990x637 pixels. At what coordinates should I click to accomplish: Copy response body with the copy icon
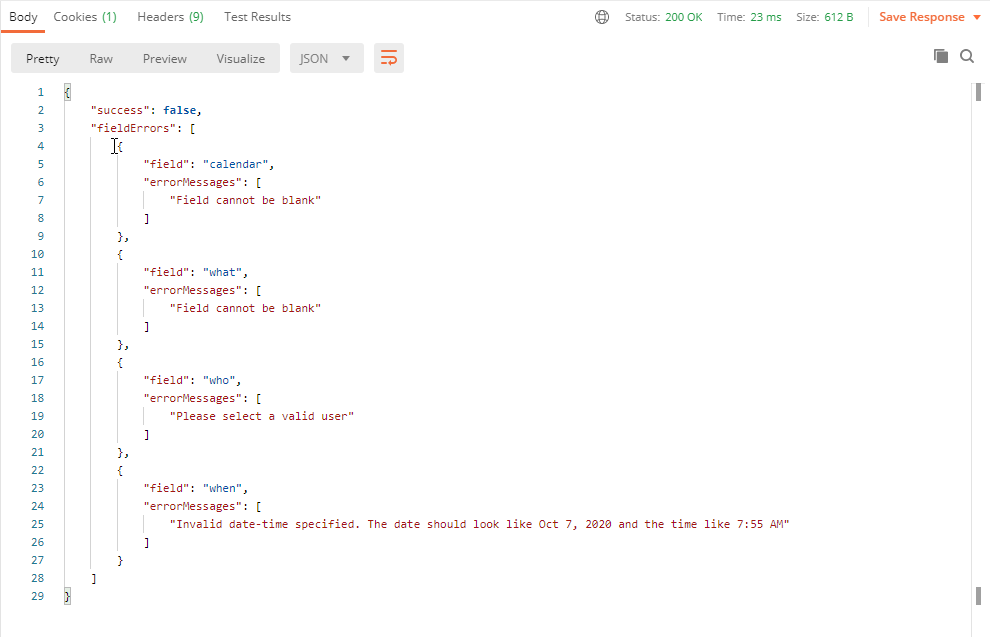pos(941,56)
